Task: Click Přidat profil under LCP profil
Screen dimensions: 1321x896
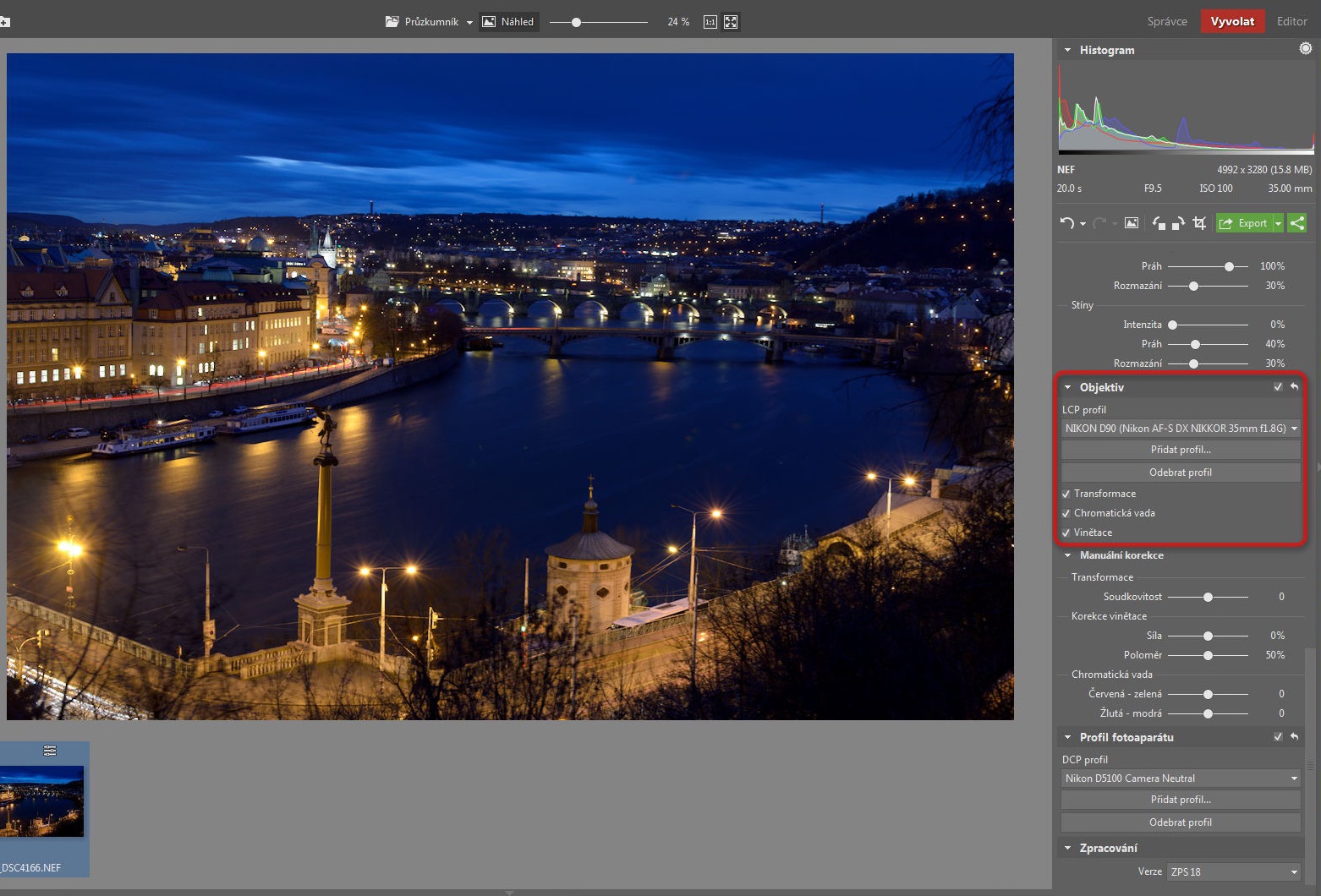Action: [1181, 450]
